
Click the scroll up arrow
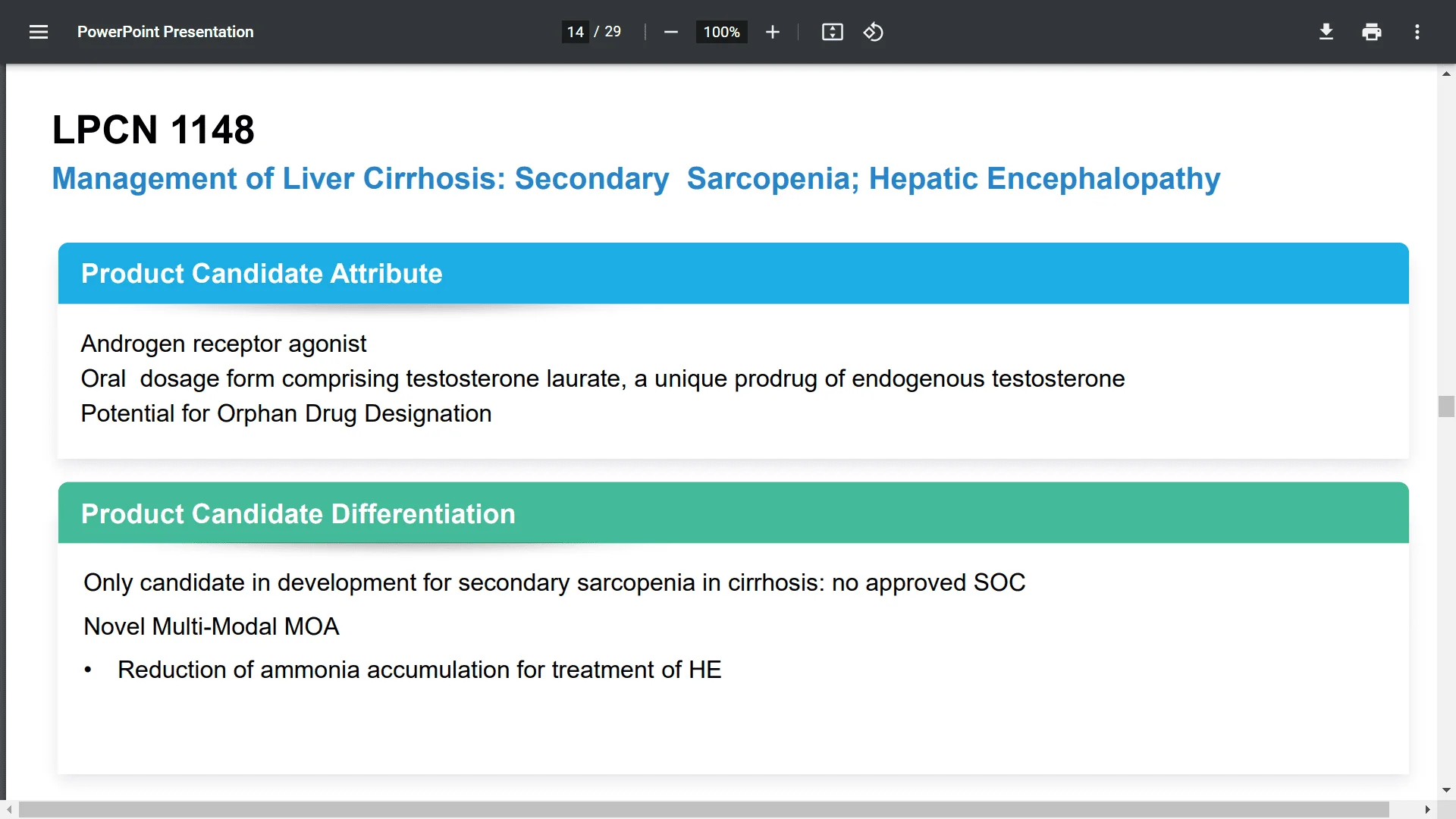coord(1446,74)
